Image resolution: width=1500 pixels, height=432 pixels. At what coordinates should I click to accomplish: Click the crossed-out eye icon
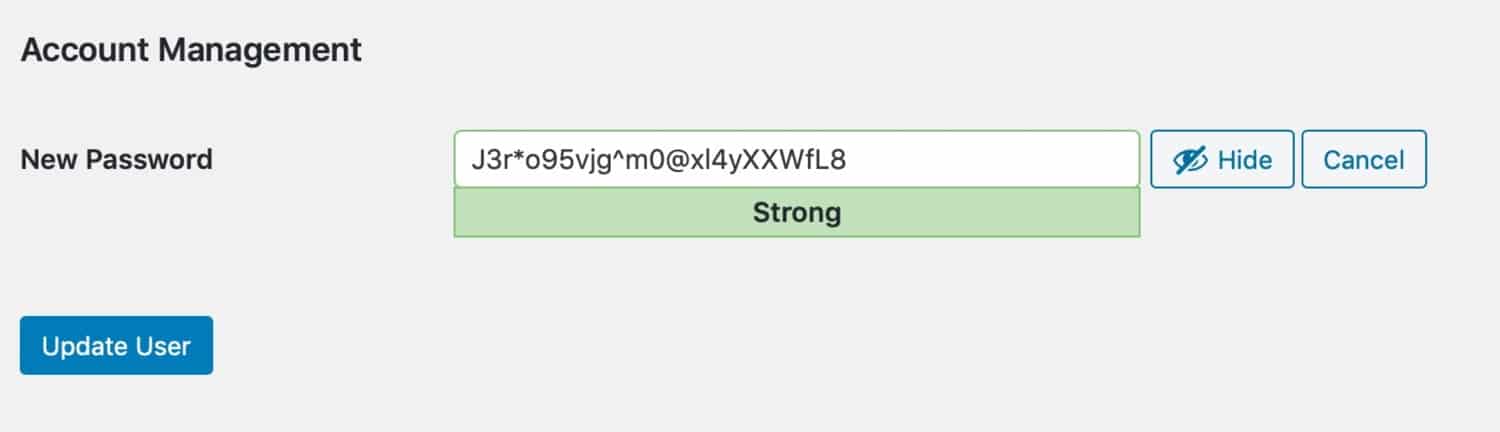pyautogui.click(x=1190, y=160)
